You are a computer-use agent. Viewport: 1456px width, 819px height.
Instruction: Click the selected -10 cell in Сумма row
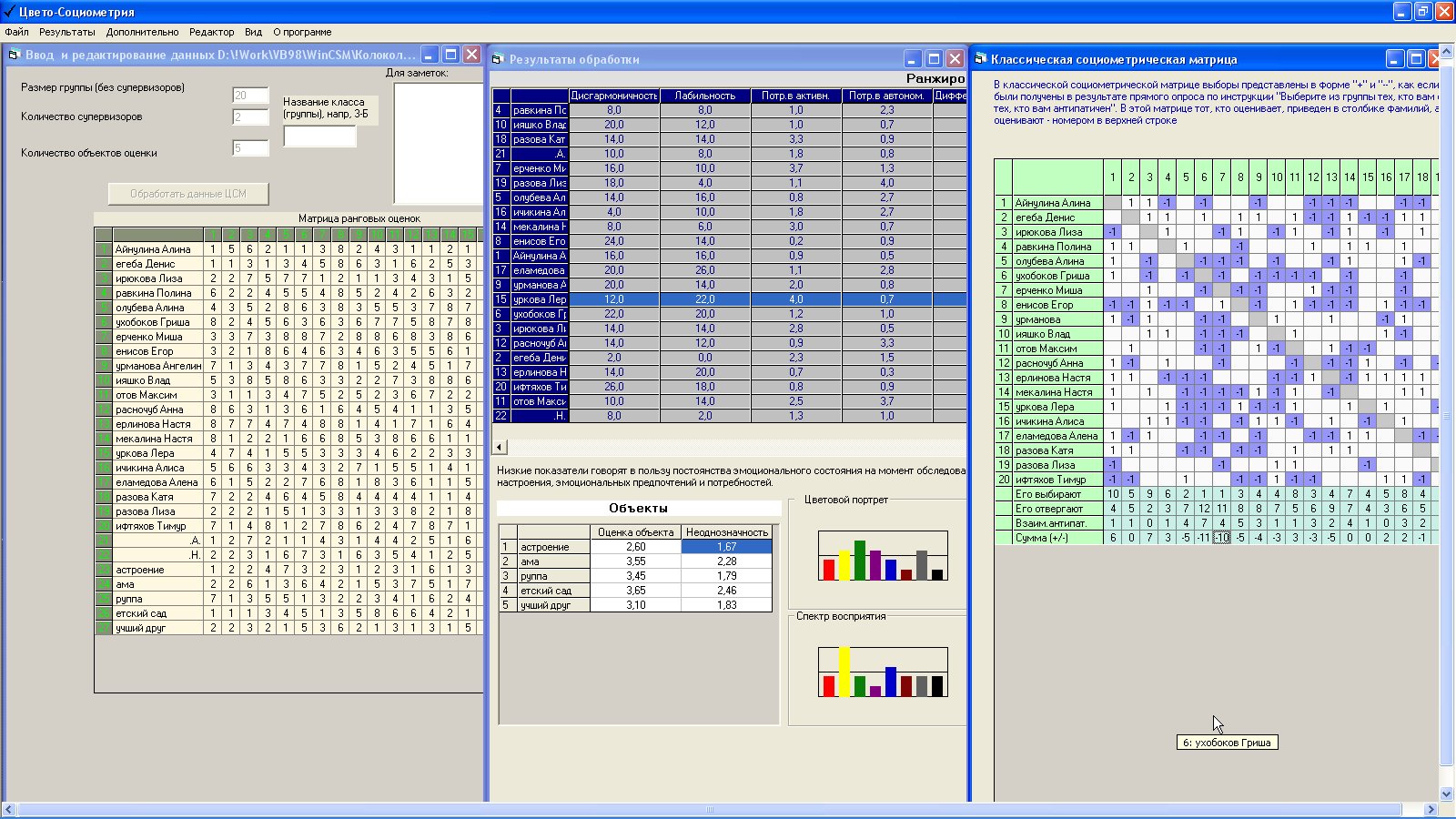pos(1222,538)
